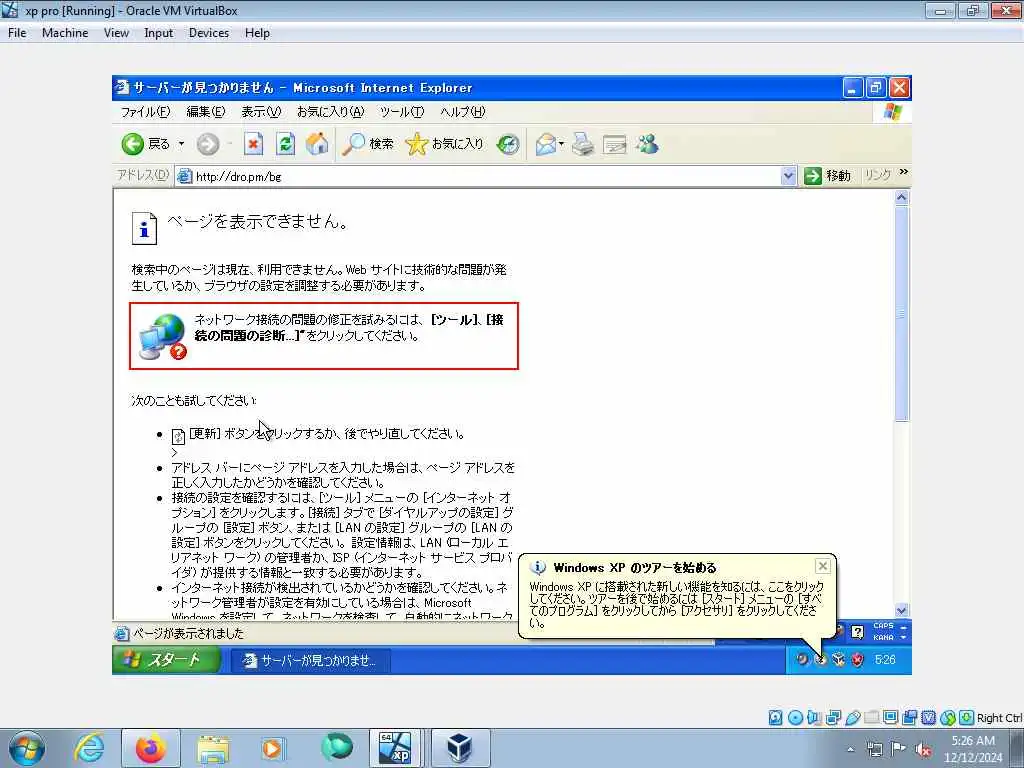Stop page loading with the red X icon
Screen dimensions: 1024x768
click(253, 144)
